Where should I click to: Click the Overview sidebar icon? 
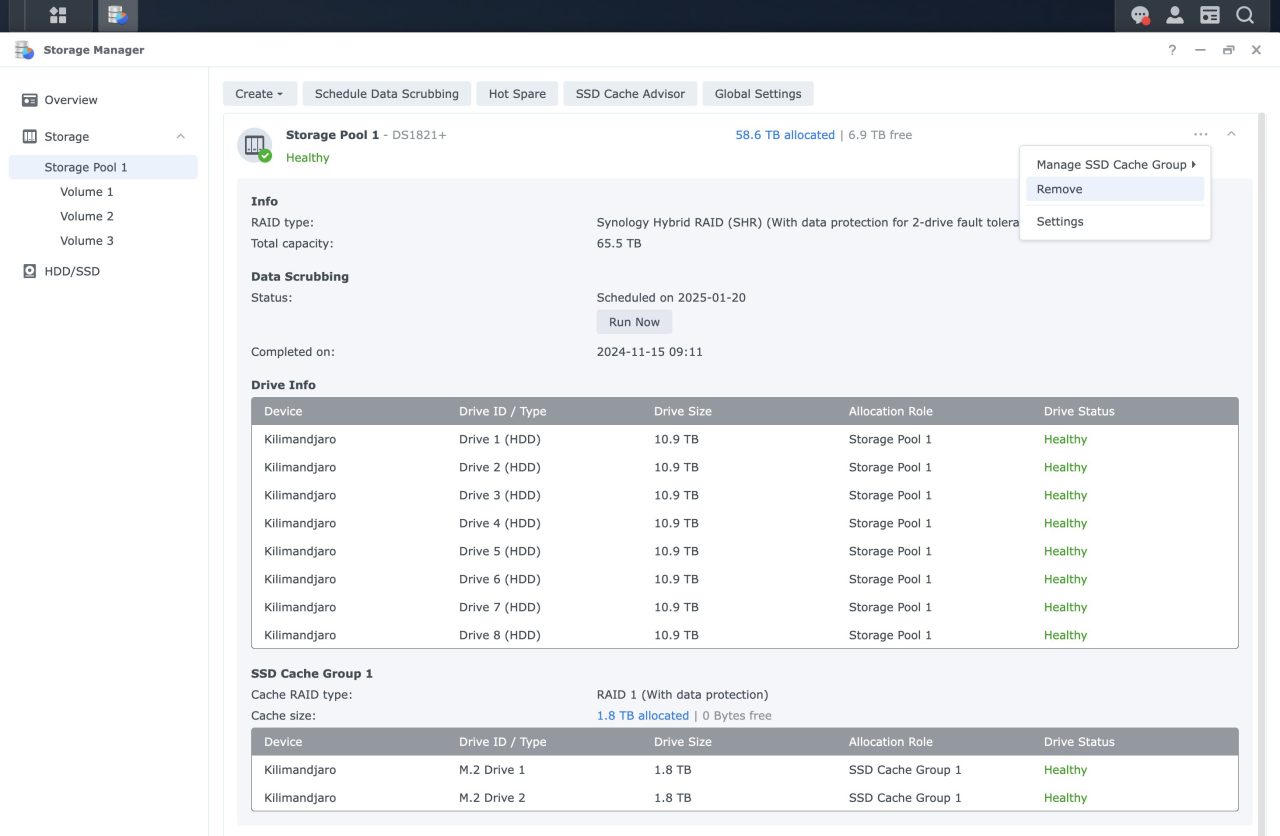(x=30, y=100)
